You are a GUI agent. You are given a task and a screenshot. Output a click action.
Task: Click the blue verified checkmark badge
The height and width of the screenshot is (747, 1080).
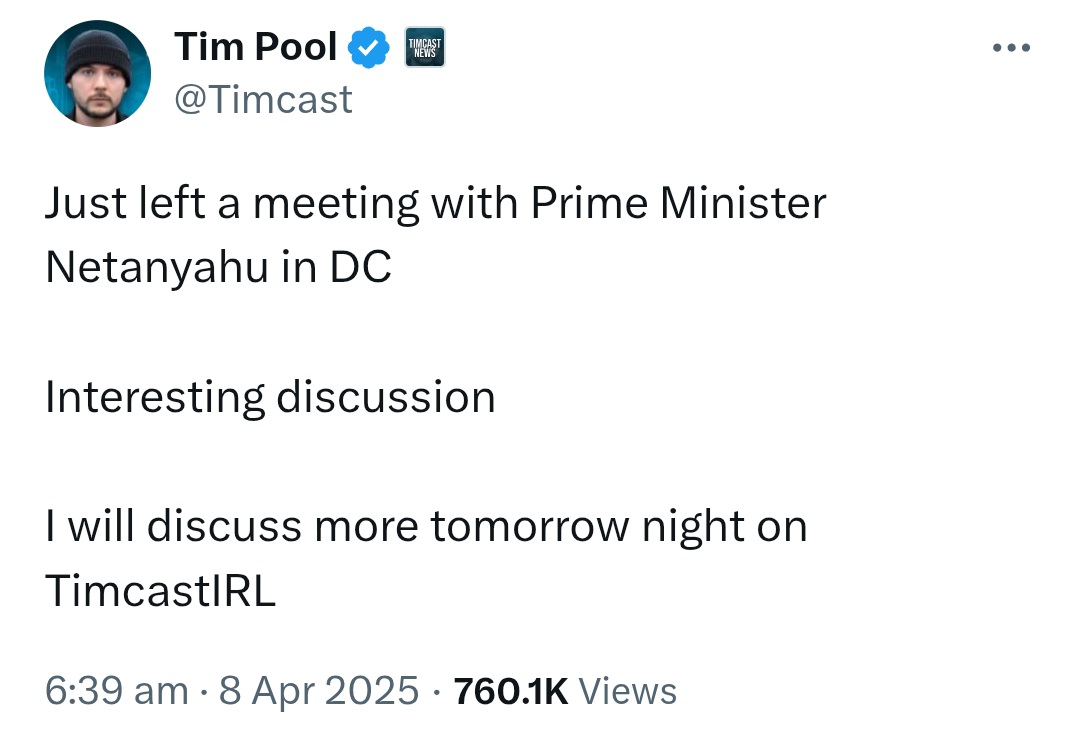(x=368, y=48)
